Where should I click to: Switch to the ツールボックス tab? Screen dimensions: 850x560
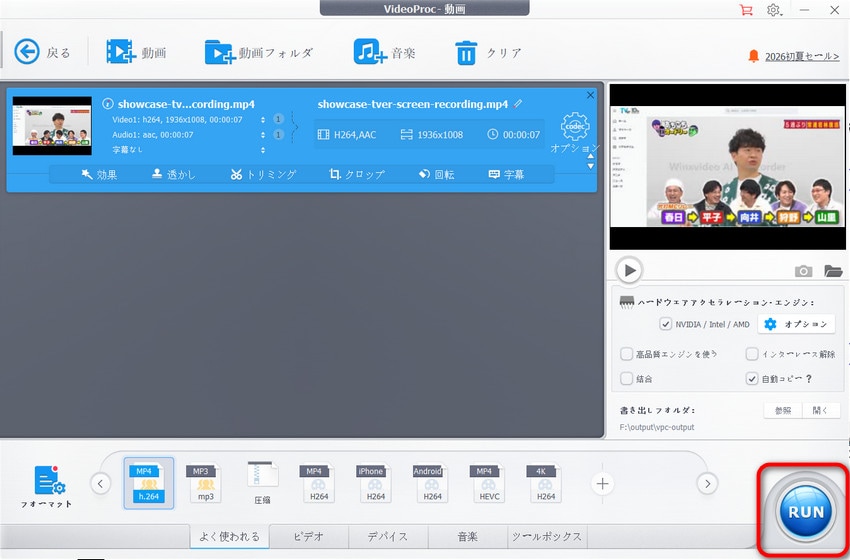pyautogui.click(x=547, y=537)
